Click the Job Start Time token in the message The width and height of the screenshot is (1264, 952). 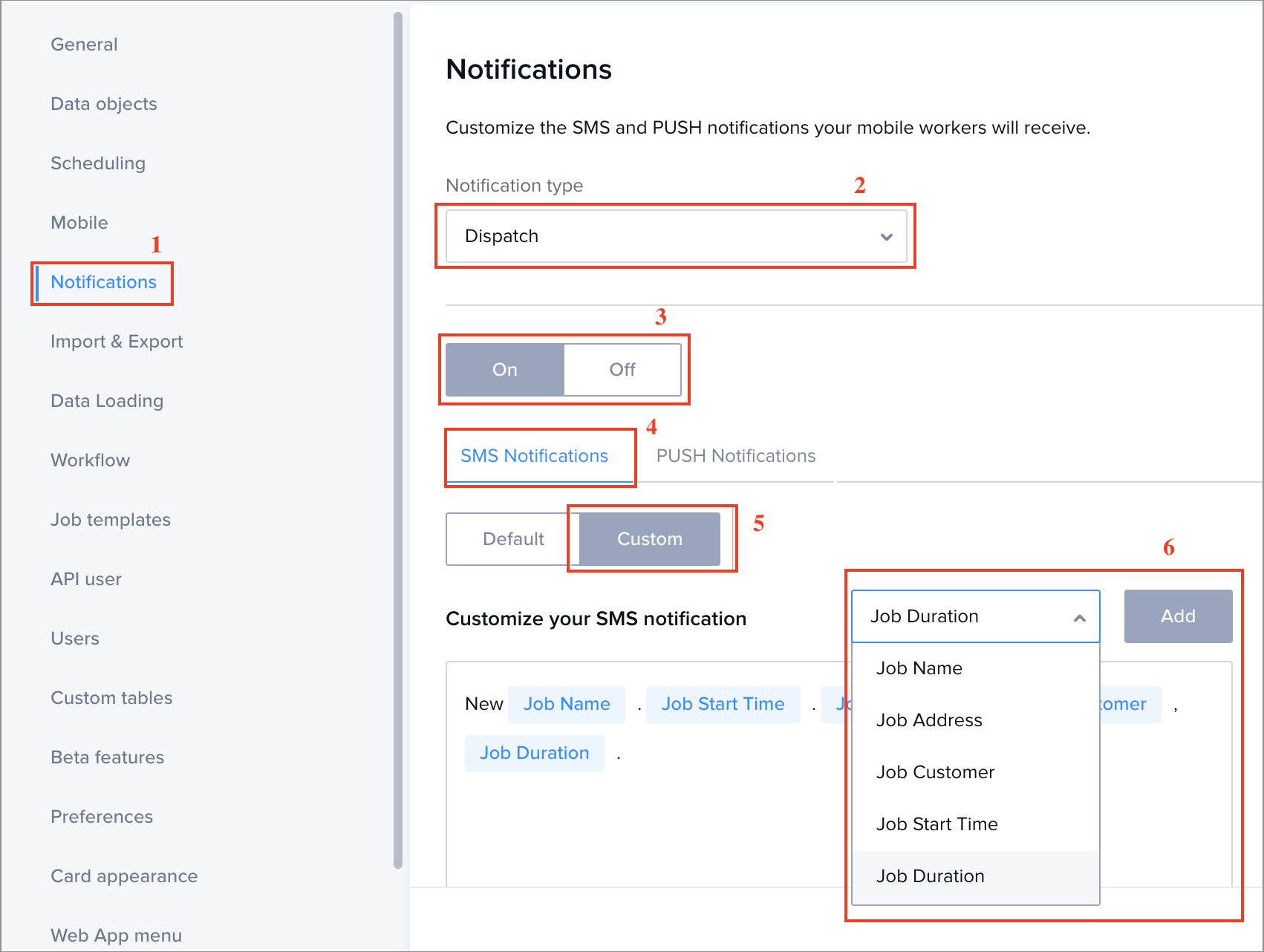[723, 703]
